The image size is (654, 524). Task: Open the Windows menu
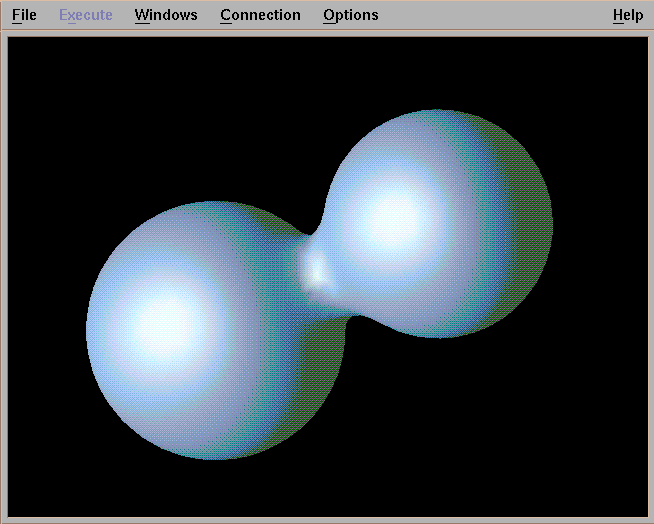coord(166,15)
